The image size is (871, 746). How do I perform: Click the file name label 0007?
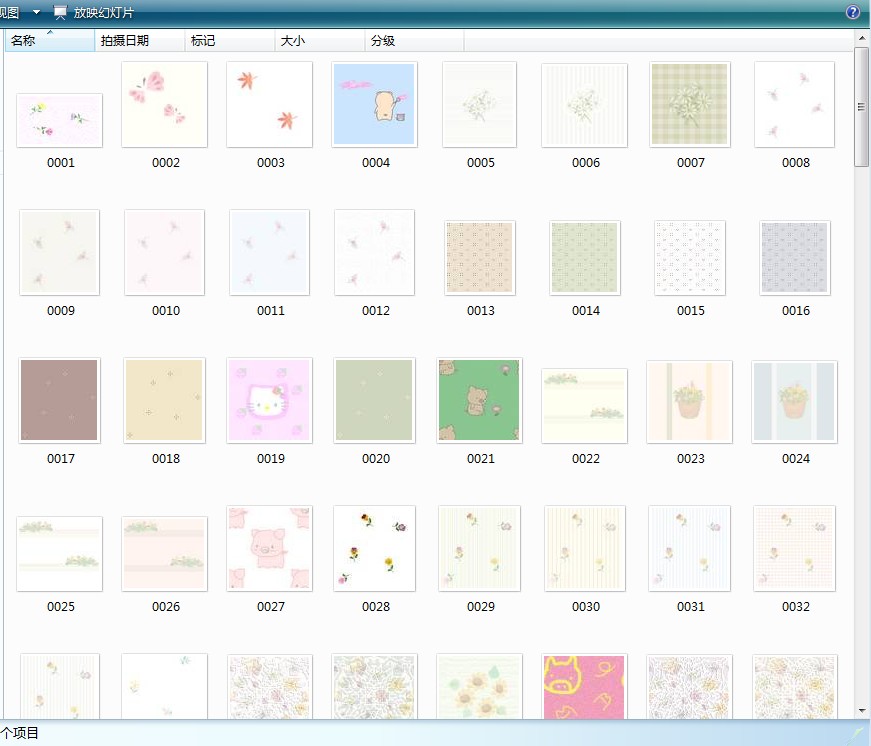click(690, 163)
